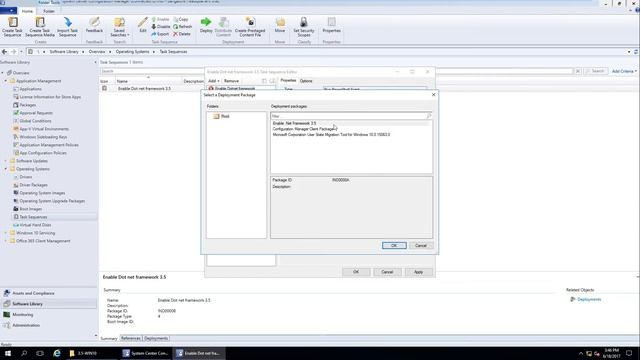This screenshot has width=640, height=360.
Task: Select Boot Images tree item
Action: click(x=31, y=209)
